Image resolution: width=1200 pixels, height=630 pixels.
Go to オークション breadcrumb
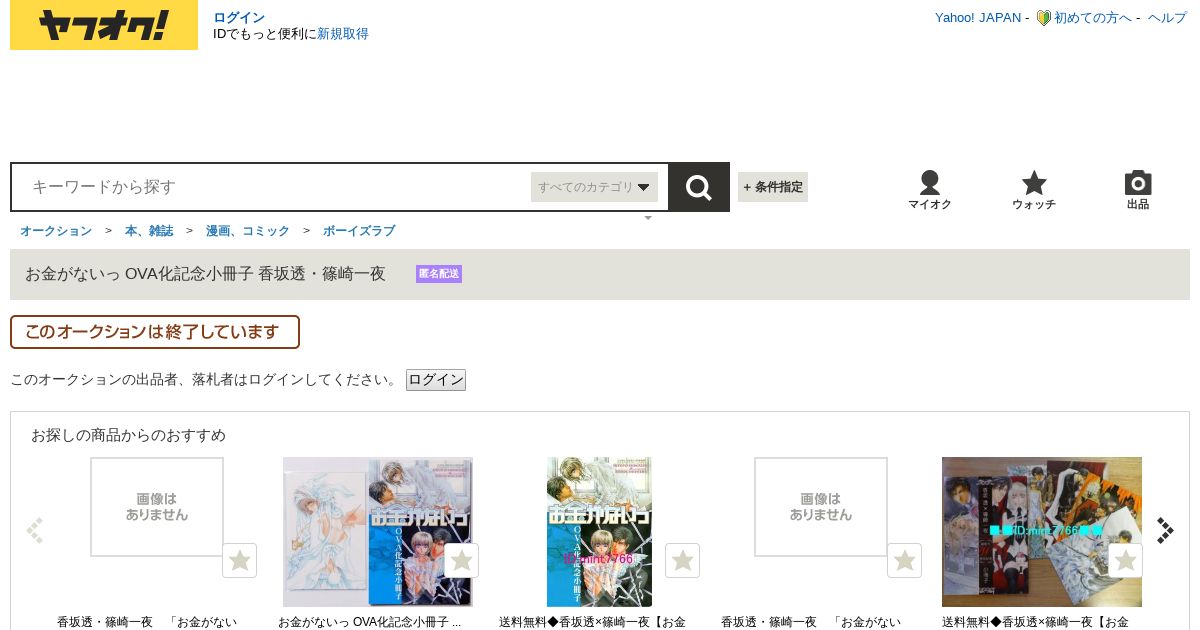pos(56,231)
